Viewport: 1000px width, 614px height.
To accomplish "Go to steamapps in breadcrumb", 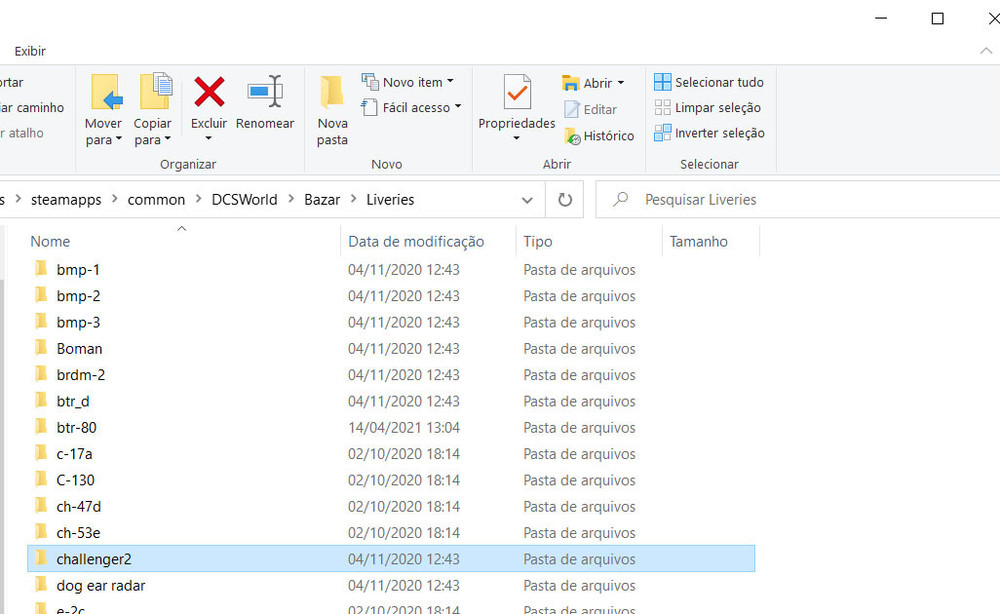I will tap(66, 200).
